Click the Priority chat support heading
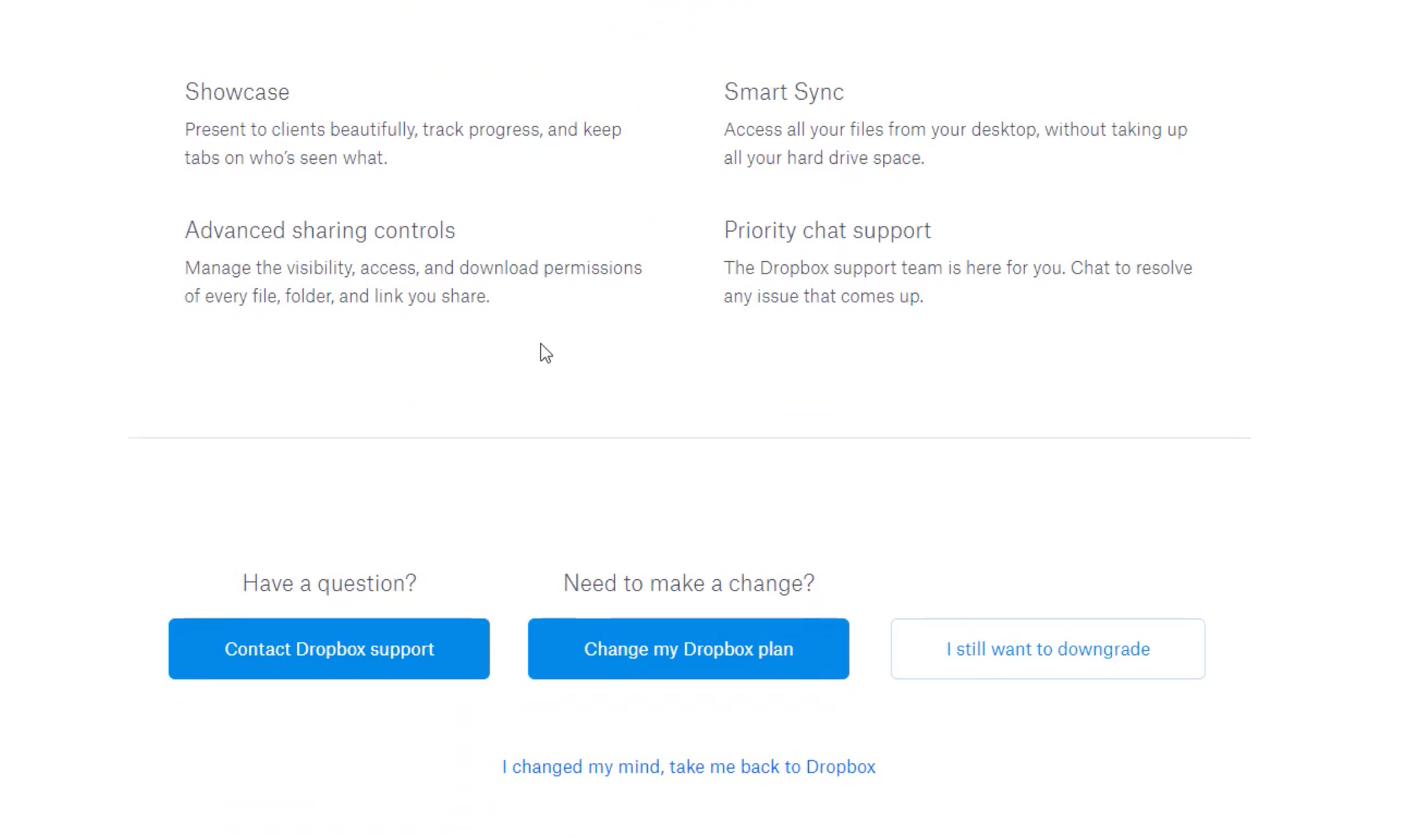The width and height of the screenshot is (1413, 840). click(x=827, y=230)
